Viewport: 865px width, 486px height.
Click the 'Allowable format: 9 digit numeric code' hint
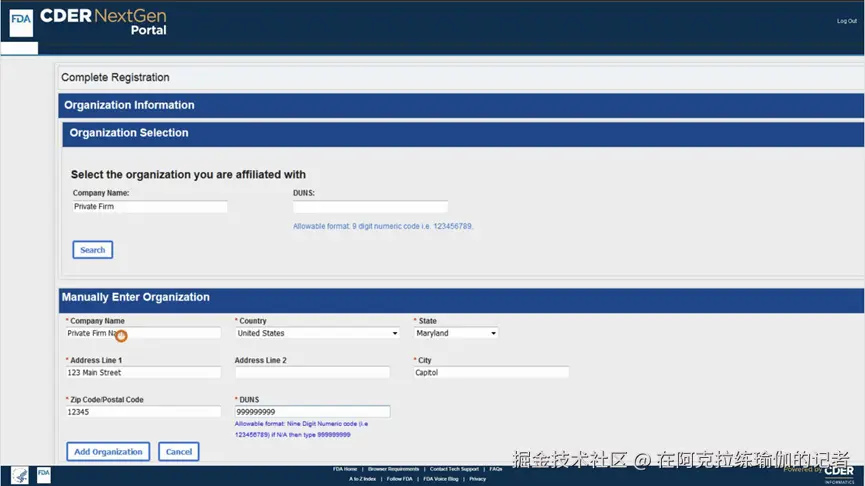tap(383, 226)
